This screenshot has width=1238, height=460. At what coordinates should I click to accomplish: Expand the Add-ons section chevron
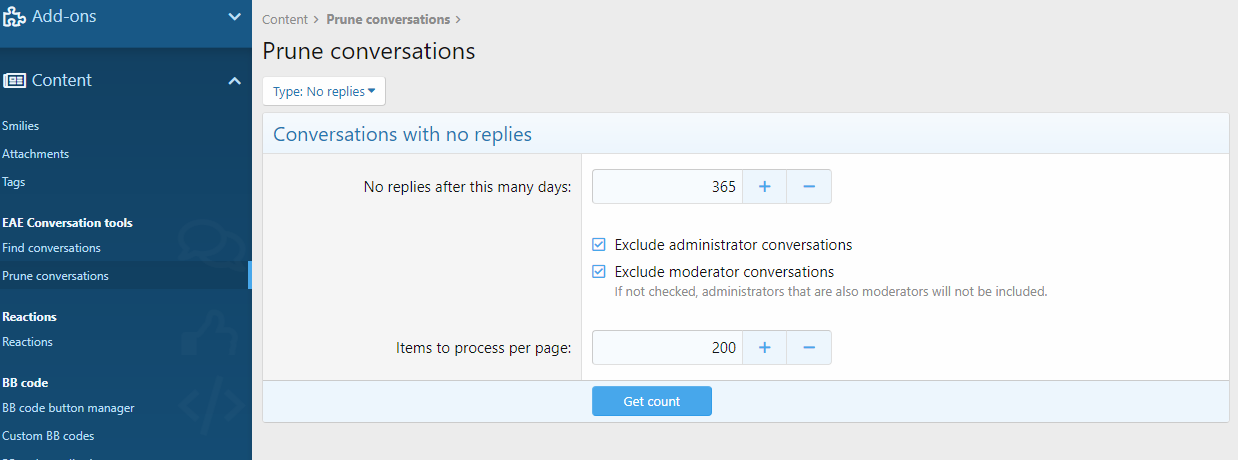(x=234, y=17)
